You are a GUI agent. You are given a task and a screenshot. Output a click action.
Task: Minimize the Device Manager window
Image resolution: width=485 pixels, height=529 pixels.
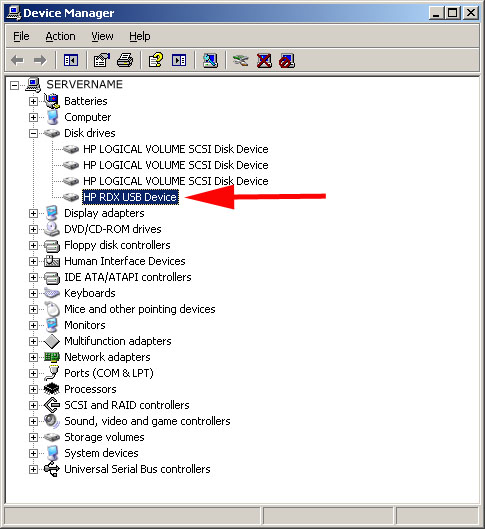click(x=436, y=13)
